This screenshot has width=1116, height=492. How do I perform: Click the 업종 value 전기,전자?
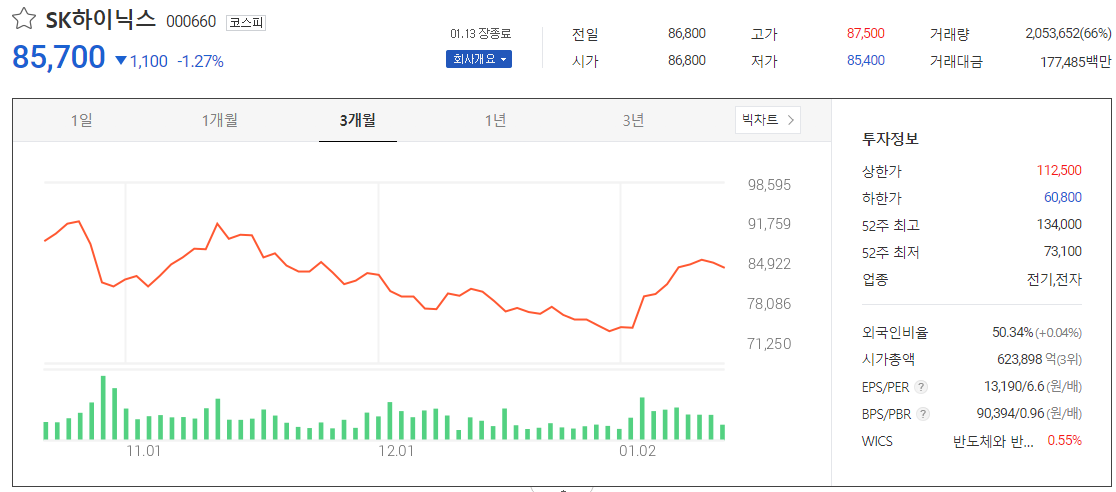click(x=1055, y=279)
